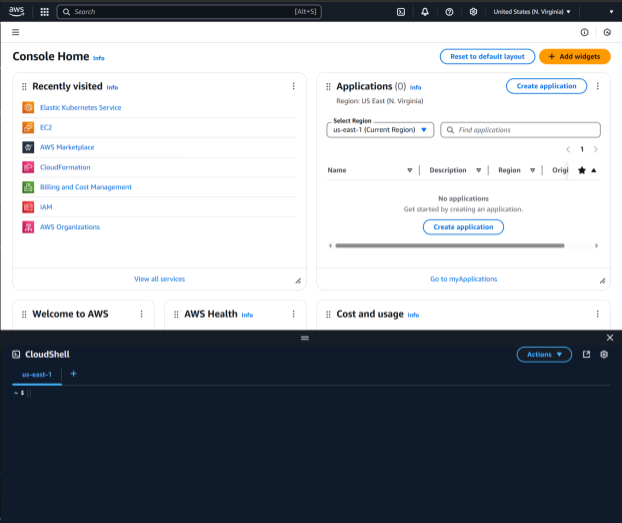Click View all services
Viewport: 622px width, 523px height.
click(159, 279)
